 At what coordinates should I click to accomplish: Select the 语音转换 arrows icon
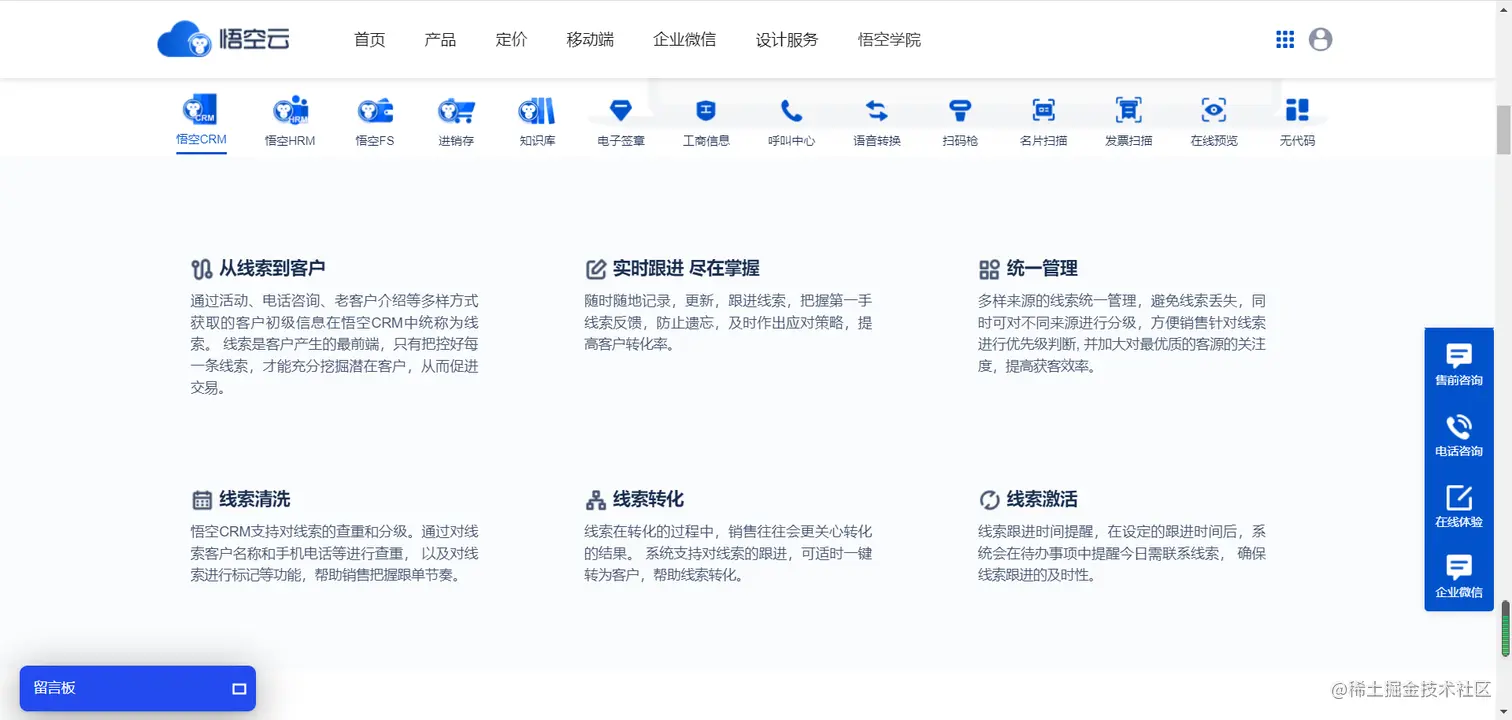point(877,110)
